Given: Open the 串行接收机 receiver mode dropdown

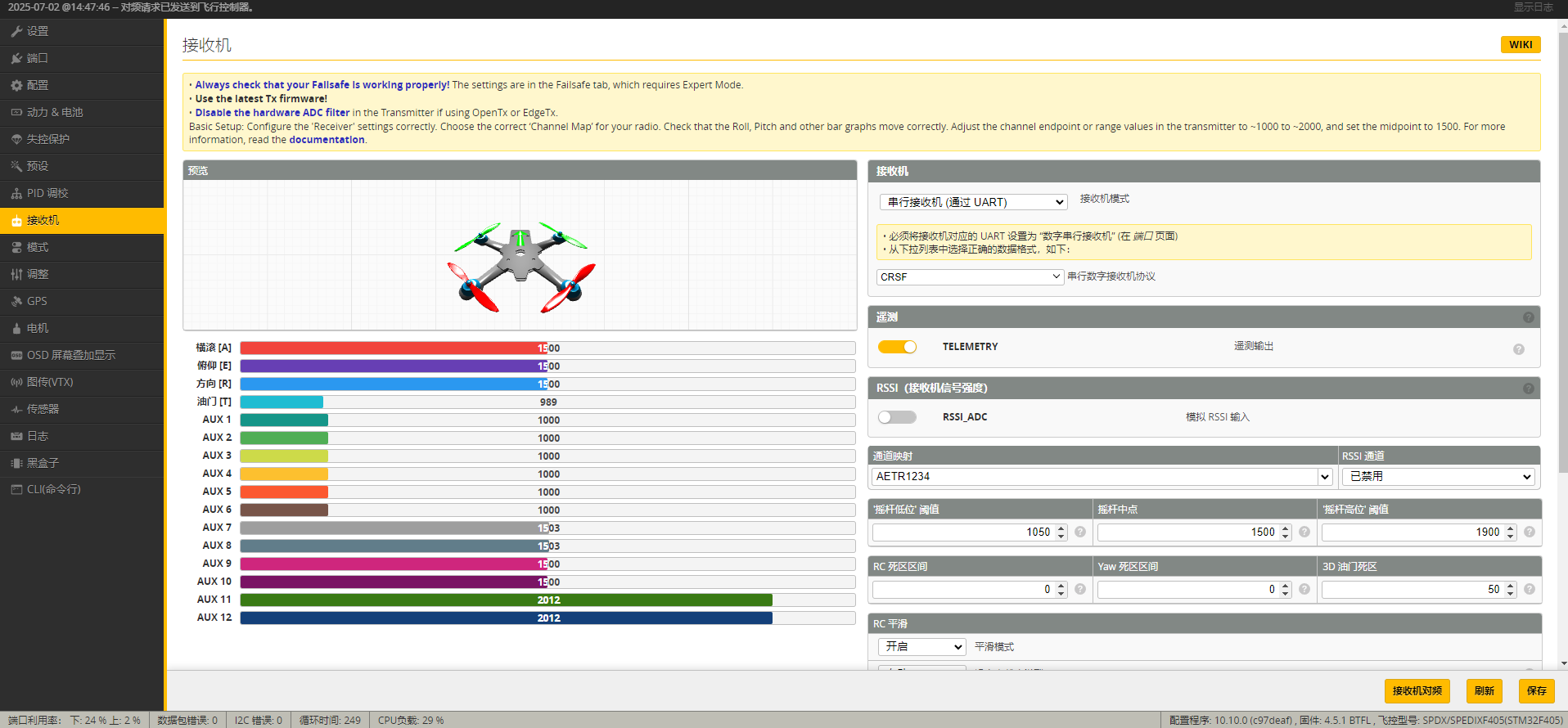Looking at the screenshot, I should (973, 202).
